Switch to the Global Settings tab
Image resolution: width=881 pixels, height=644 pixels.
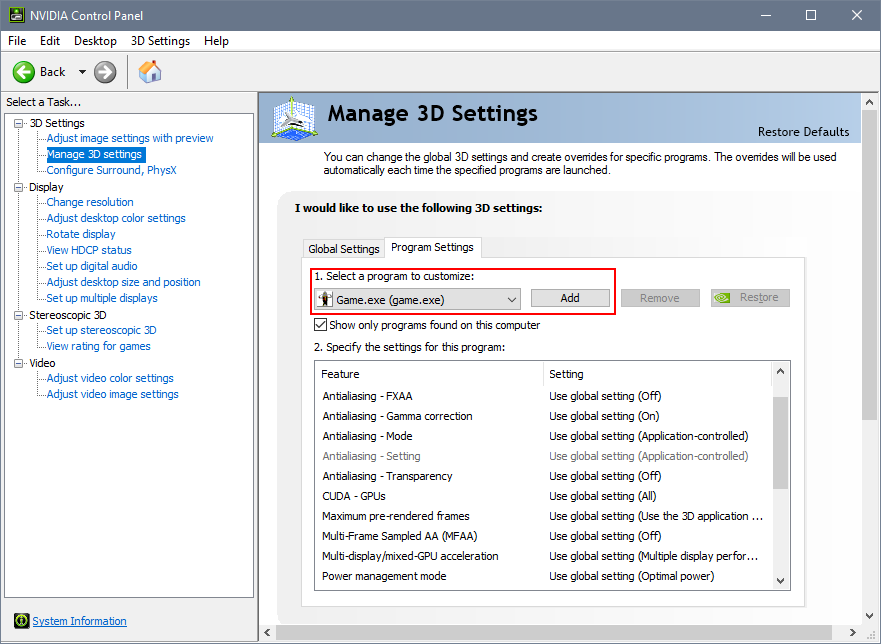coord(343,249)
